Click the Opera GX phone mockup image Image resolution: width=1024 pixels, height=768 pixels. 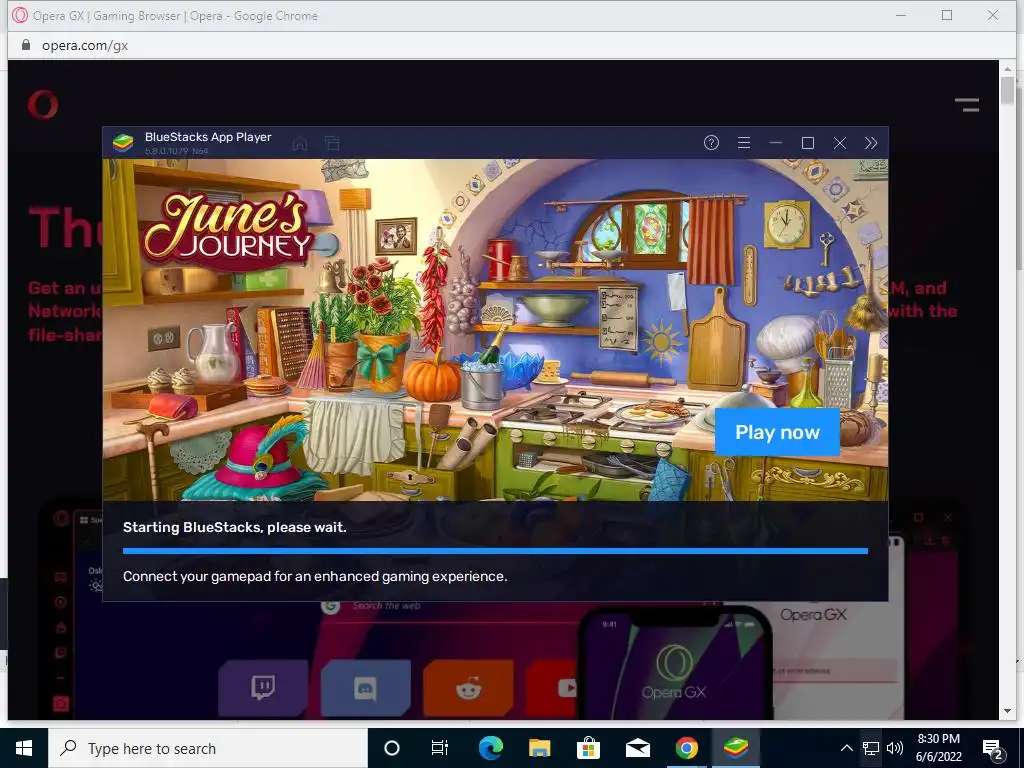click(x=675, y=665)
